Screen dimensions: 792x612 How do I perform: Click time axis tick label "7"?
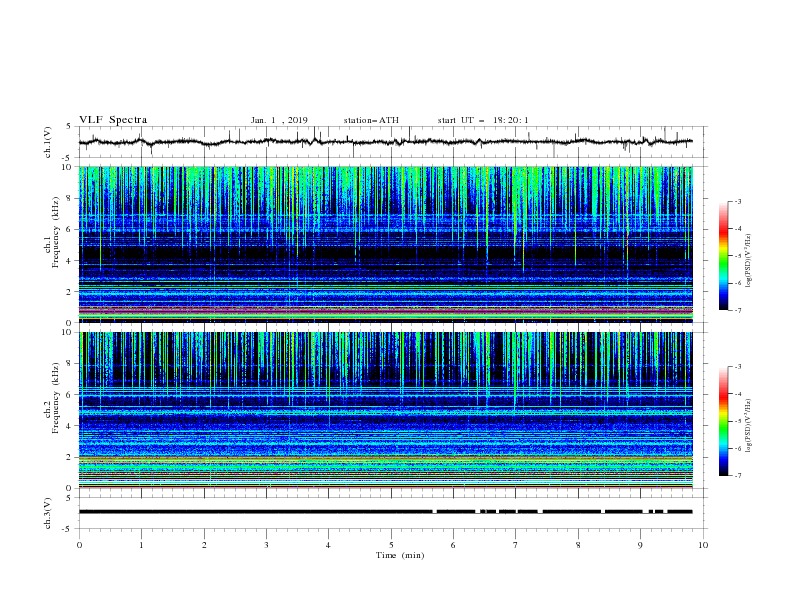(x=516, y=545)
